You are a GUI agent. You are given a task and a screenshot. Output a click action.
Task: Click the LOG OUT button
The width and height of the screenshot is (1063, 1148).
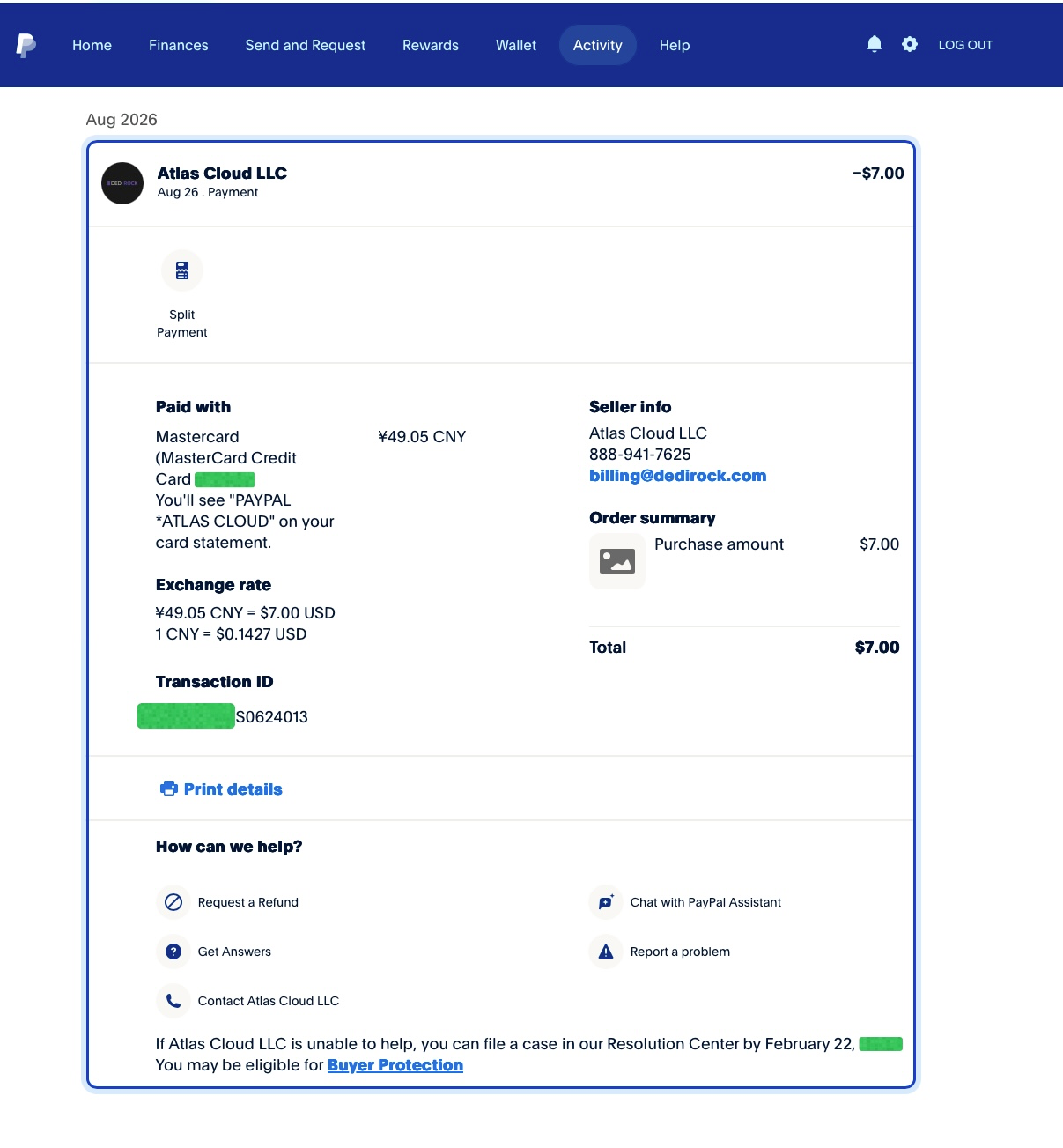[965, 45]
